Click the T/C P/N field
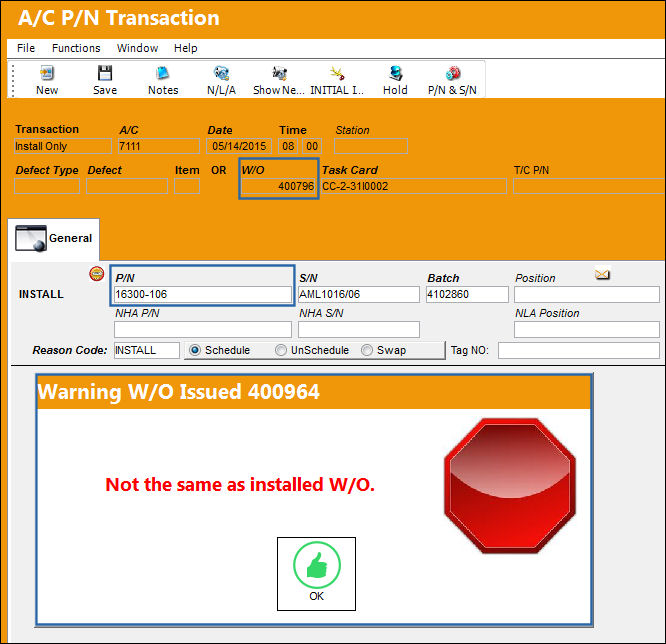 [x=589, y=186]
